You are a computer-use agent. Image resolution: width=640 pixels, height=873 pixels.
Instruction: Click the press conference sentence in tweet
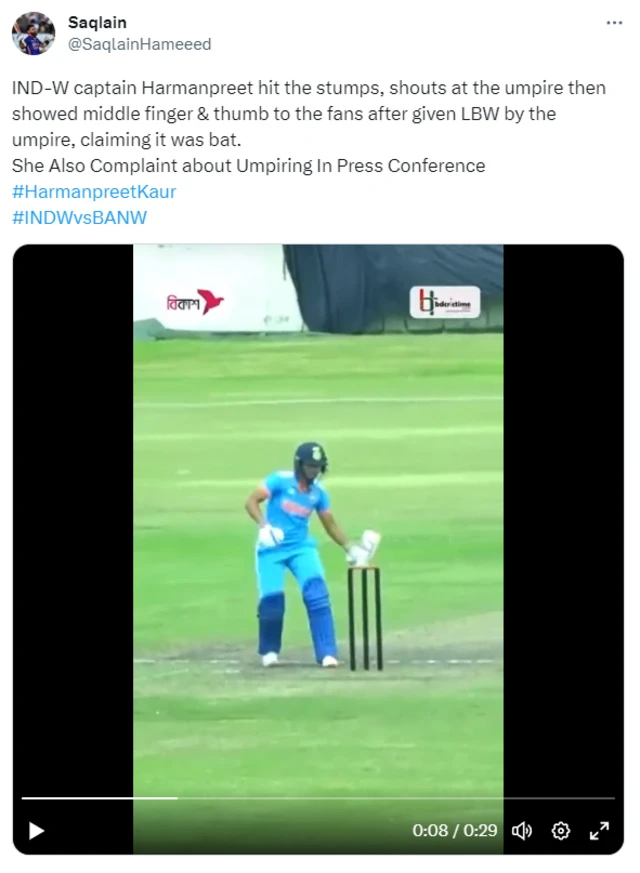click(x=249, y=165)
